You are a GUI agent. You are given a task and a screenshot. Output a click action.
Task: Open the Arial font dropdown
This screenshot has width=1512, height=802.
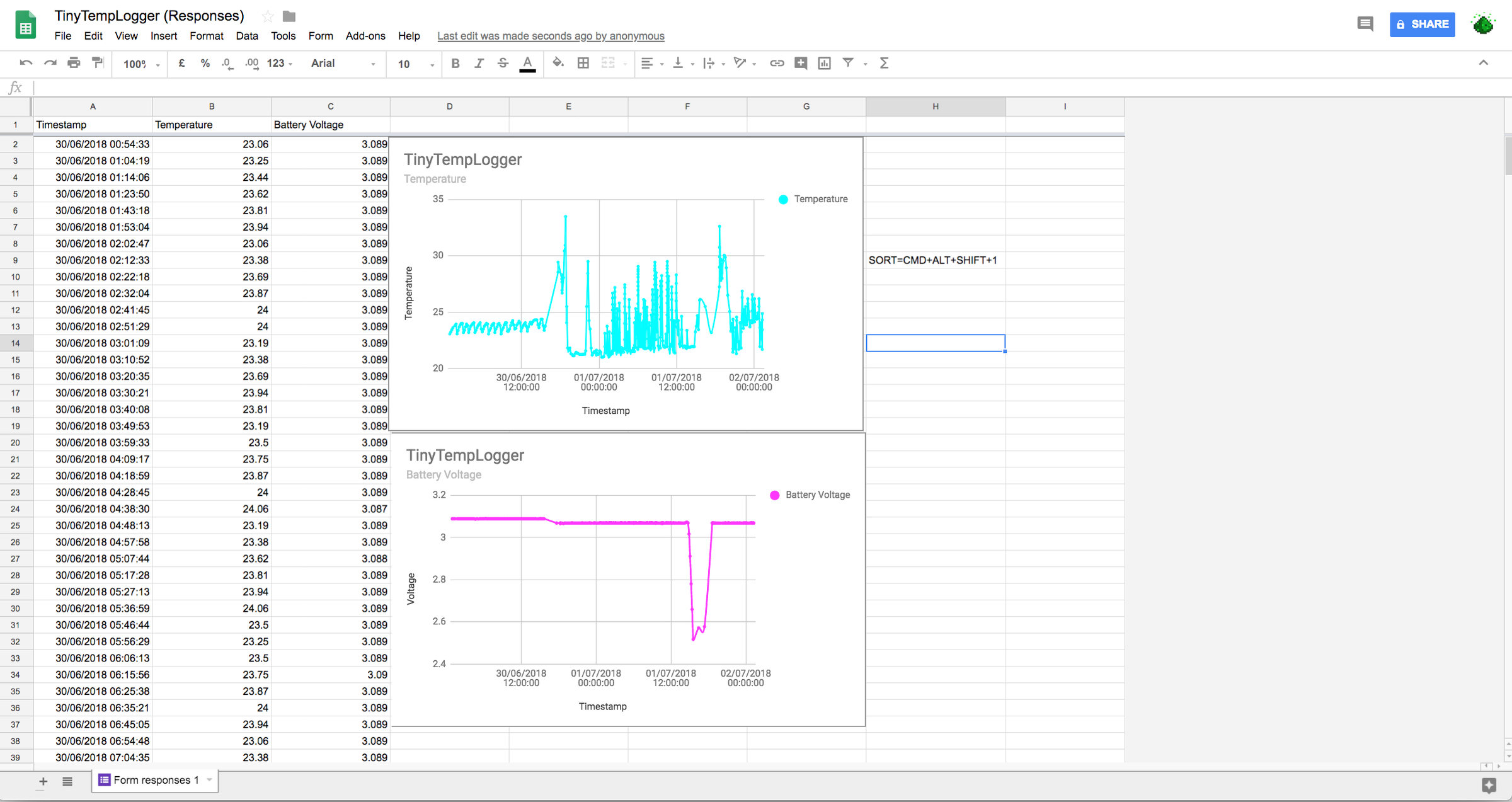(x=343, y=63)
